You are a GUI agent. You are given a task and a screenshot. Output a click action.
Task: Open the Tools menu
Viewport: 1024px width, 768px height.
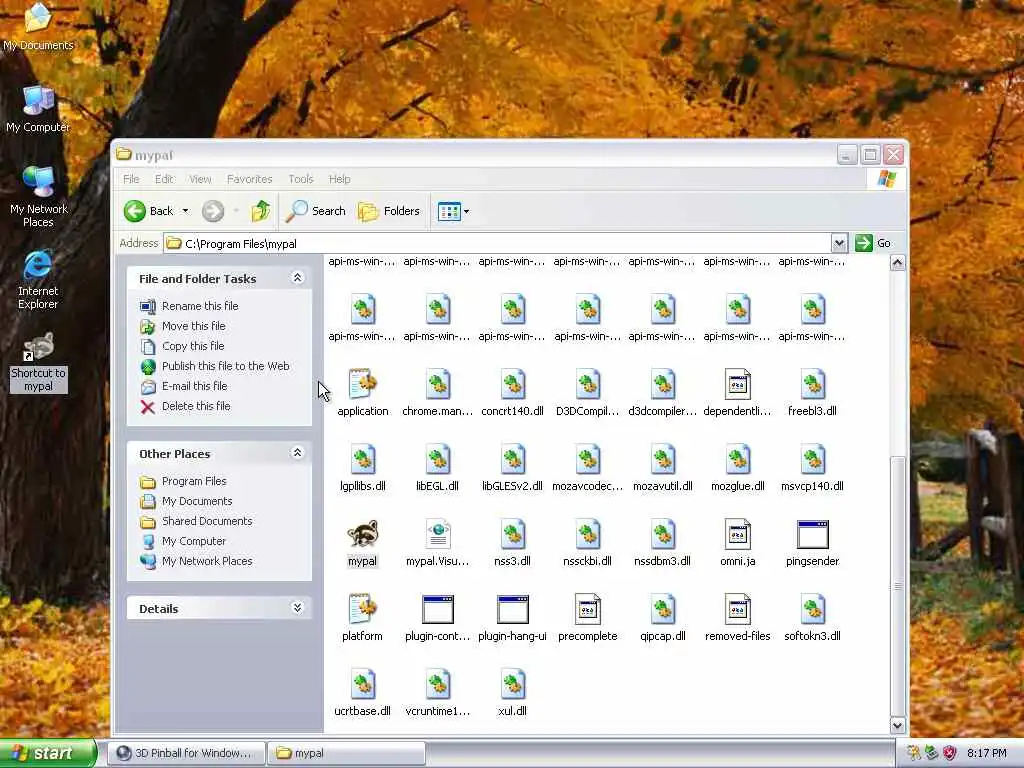click(x=300, y=179)
